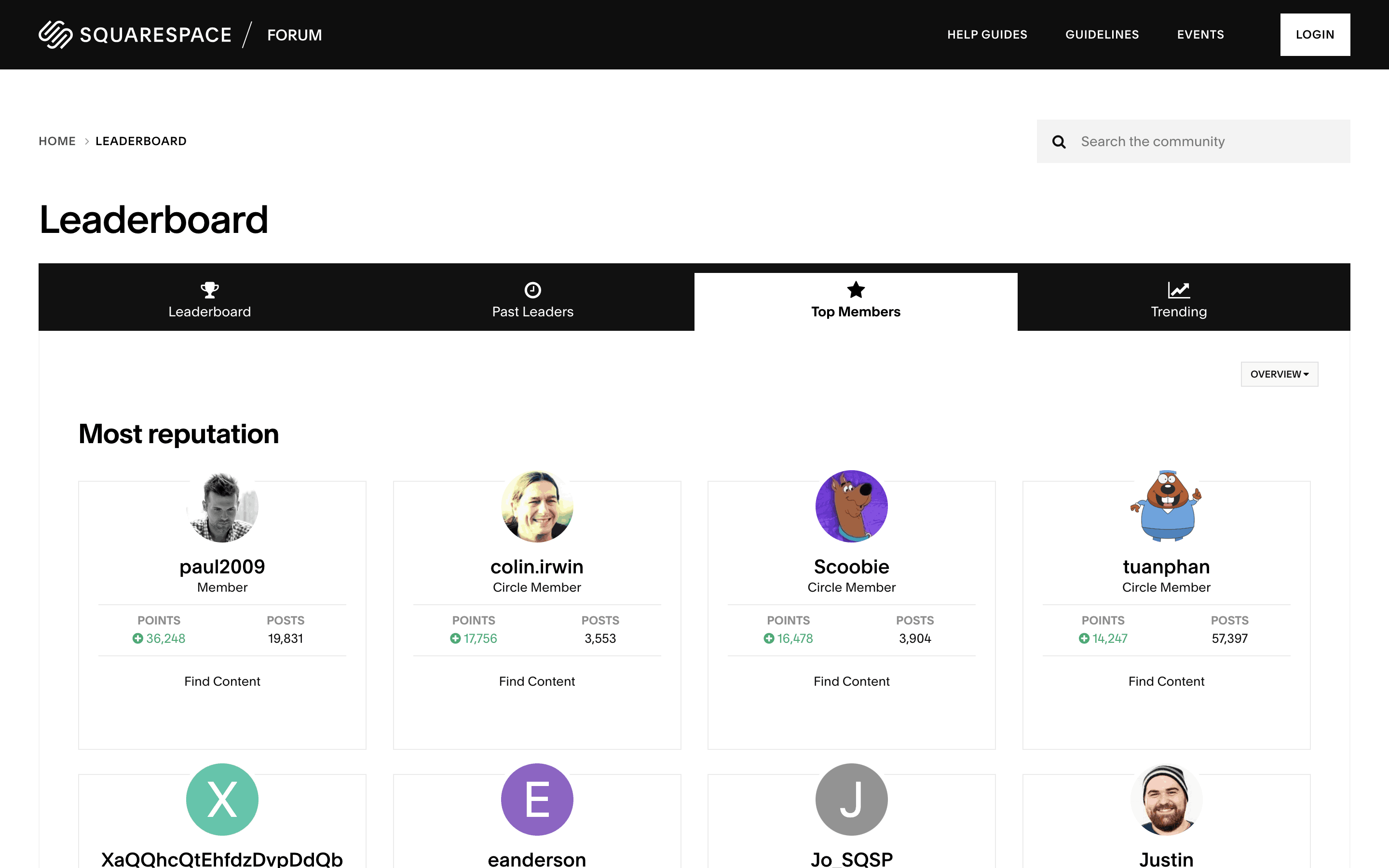Image resolution: width=1389 pixels, height=868 pixels.
Task: Open the Events menu item
Action: coord(1200,34)
